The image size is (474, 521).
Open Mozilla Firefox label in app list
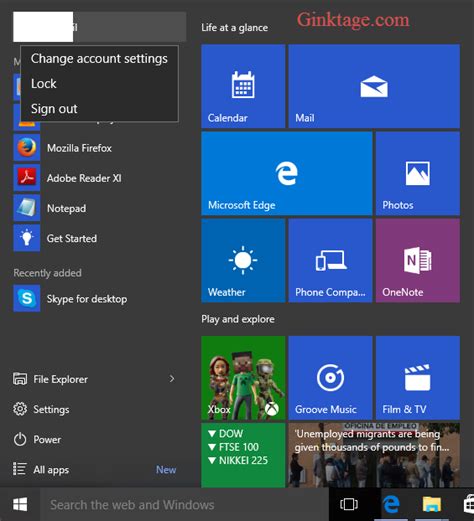79,148
